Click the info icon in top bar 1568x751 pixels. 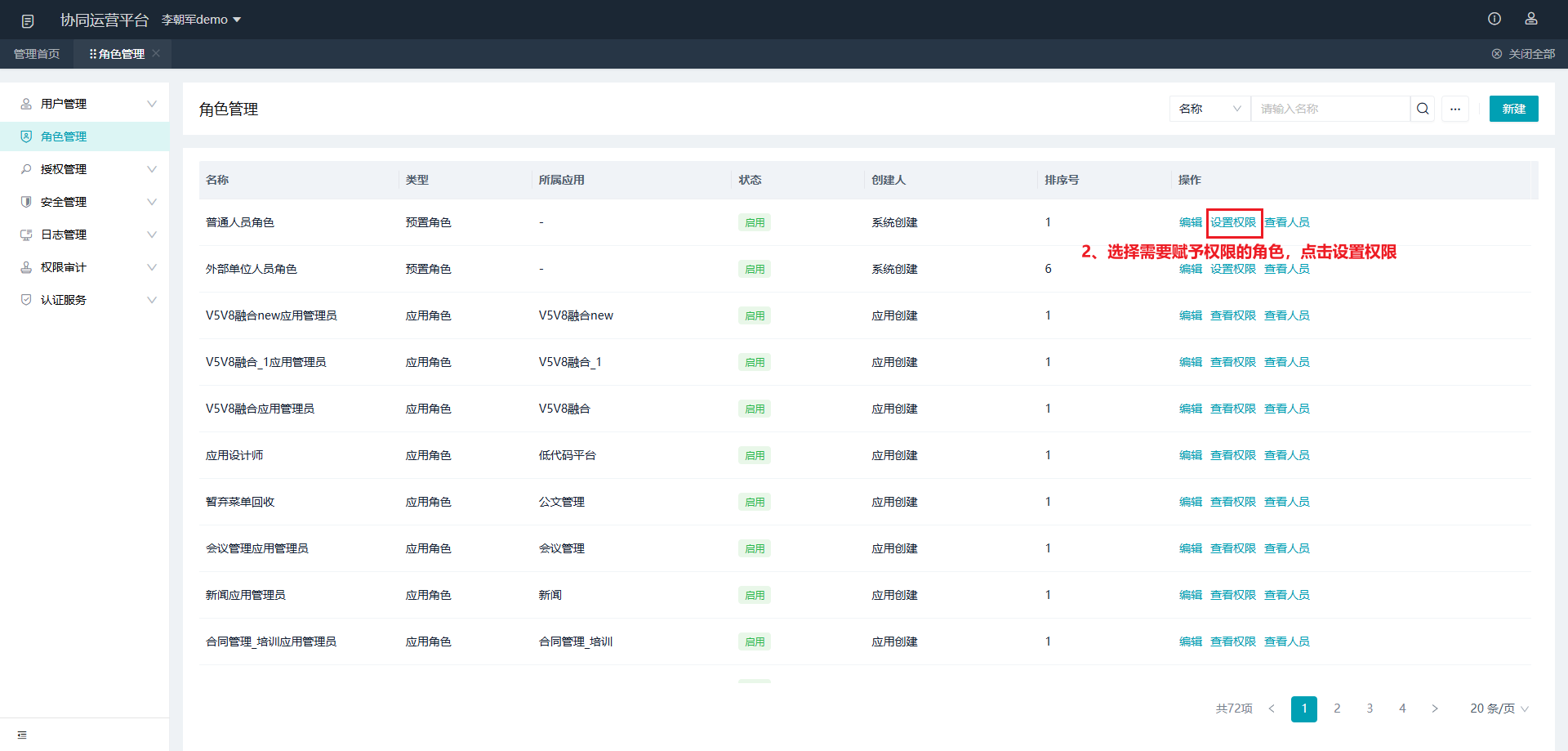[1494, 19]
